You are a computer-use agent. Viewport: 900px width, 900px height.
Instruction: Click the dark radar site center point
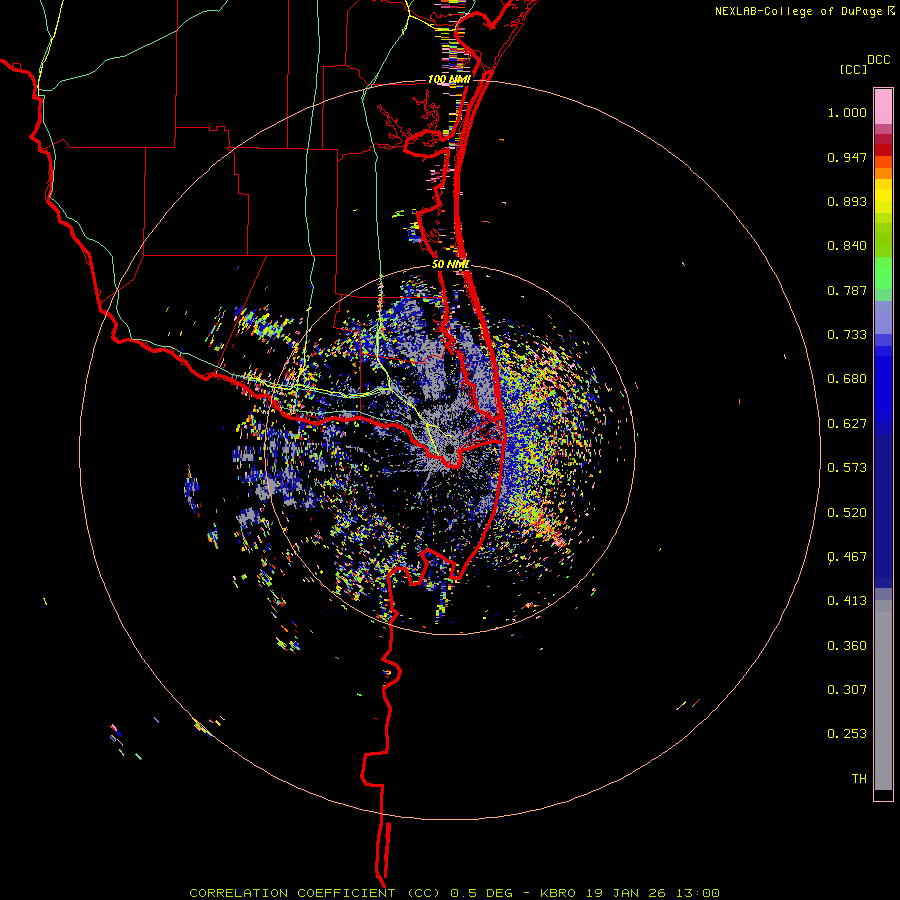click(449, 449)
